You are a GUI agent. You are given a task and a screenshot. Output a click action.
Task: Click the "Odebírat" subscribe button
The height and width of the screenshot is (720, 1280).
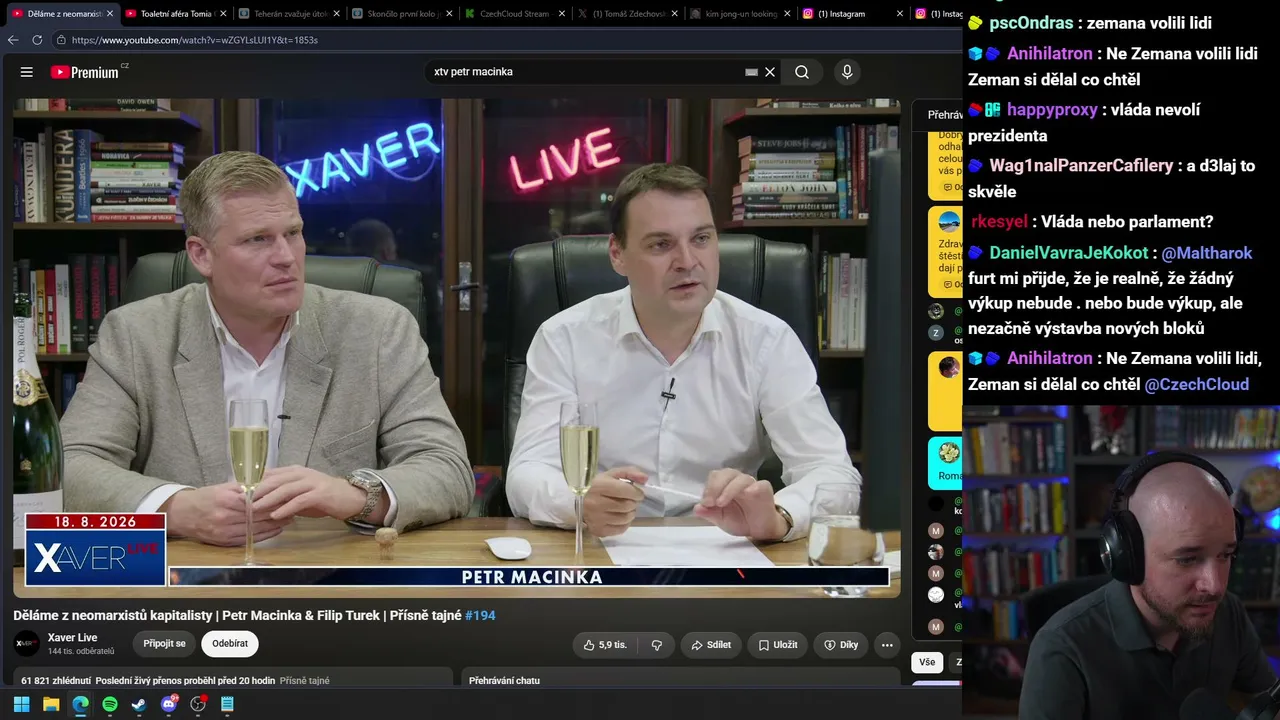(230, 644)
